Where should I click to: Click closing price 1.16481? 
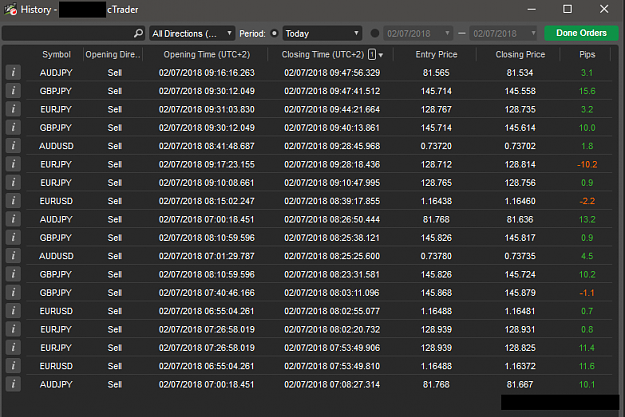tap(520, 311)
